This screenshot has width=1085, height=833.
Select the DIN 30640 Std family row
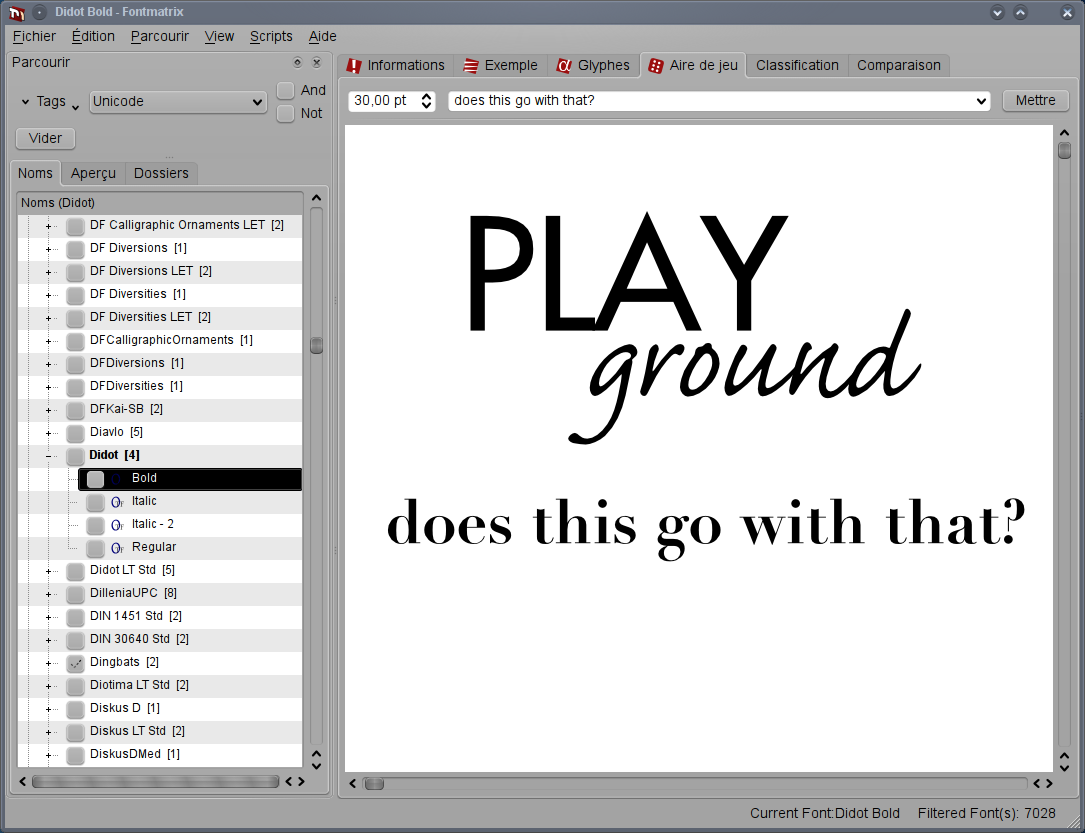point(160,639)
